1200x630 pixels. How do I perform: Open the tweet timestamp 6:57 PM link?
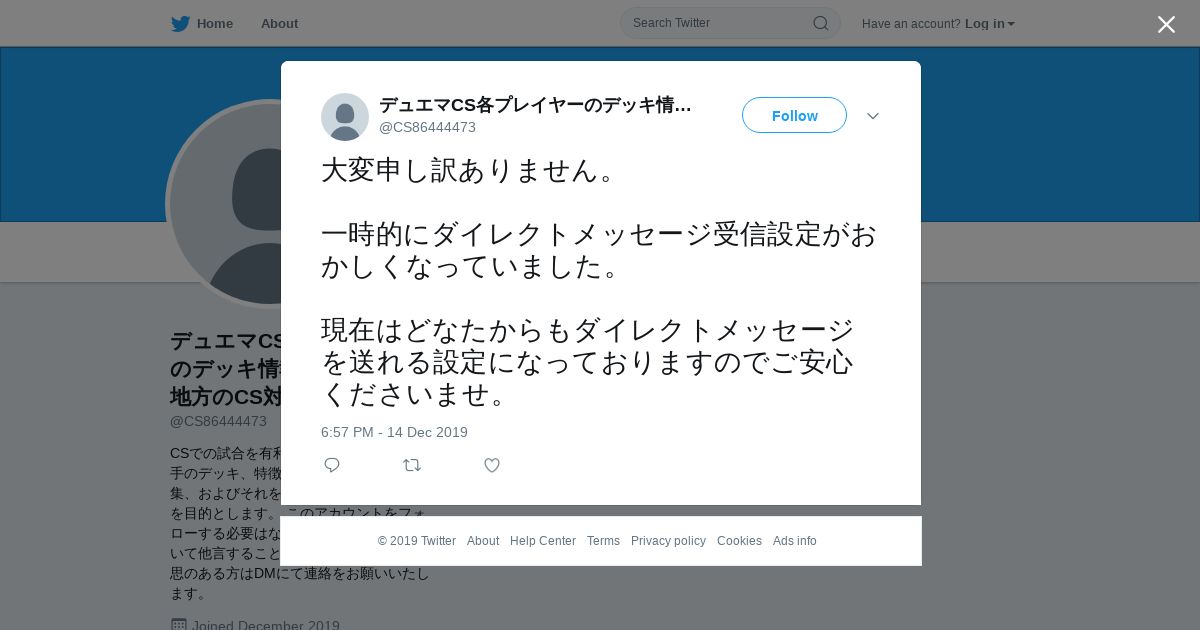(394, 432)
